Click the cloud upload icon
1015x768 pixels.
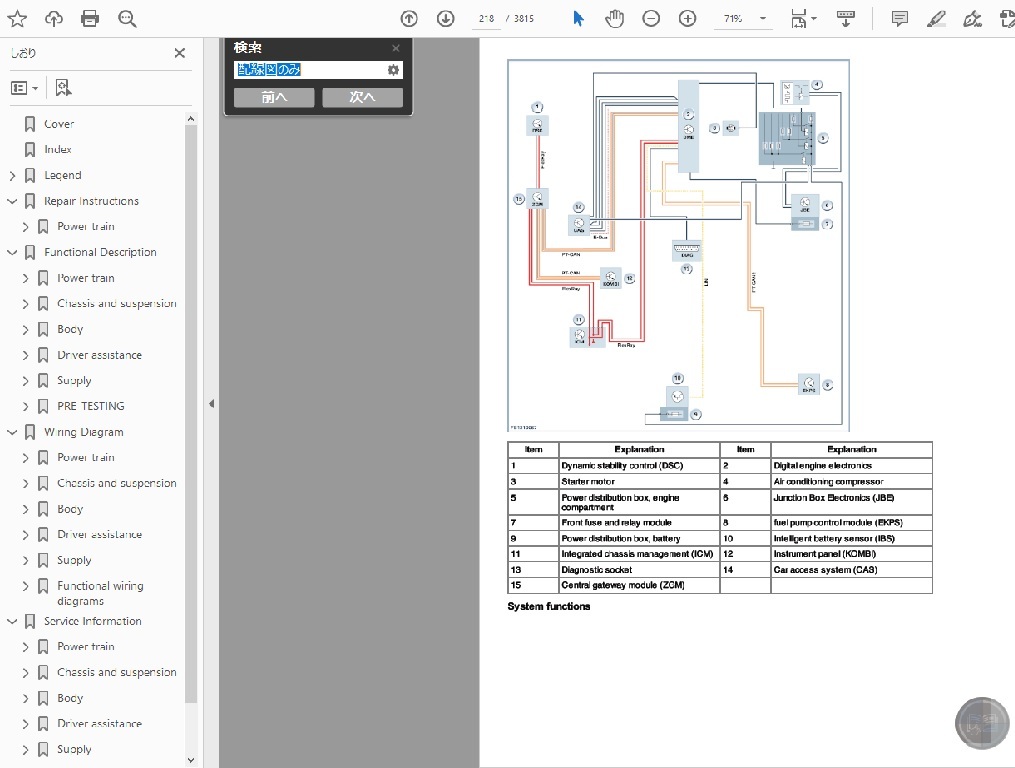tap(54, 19)
